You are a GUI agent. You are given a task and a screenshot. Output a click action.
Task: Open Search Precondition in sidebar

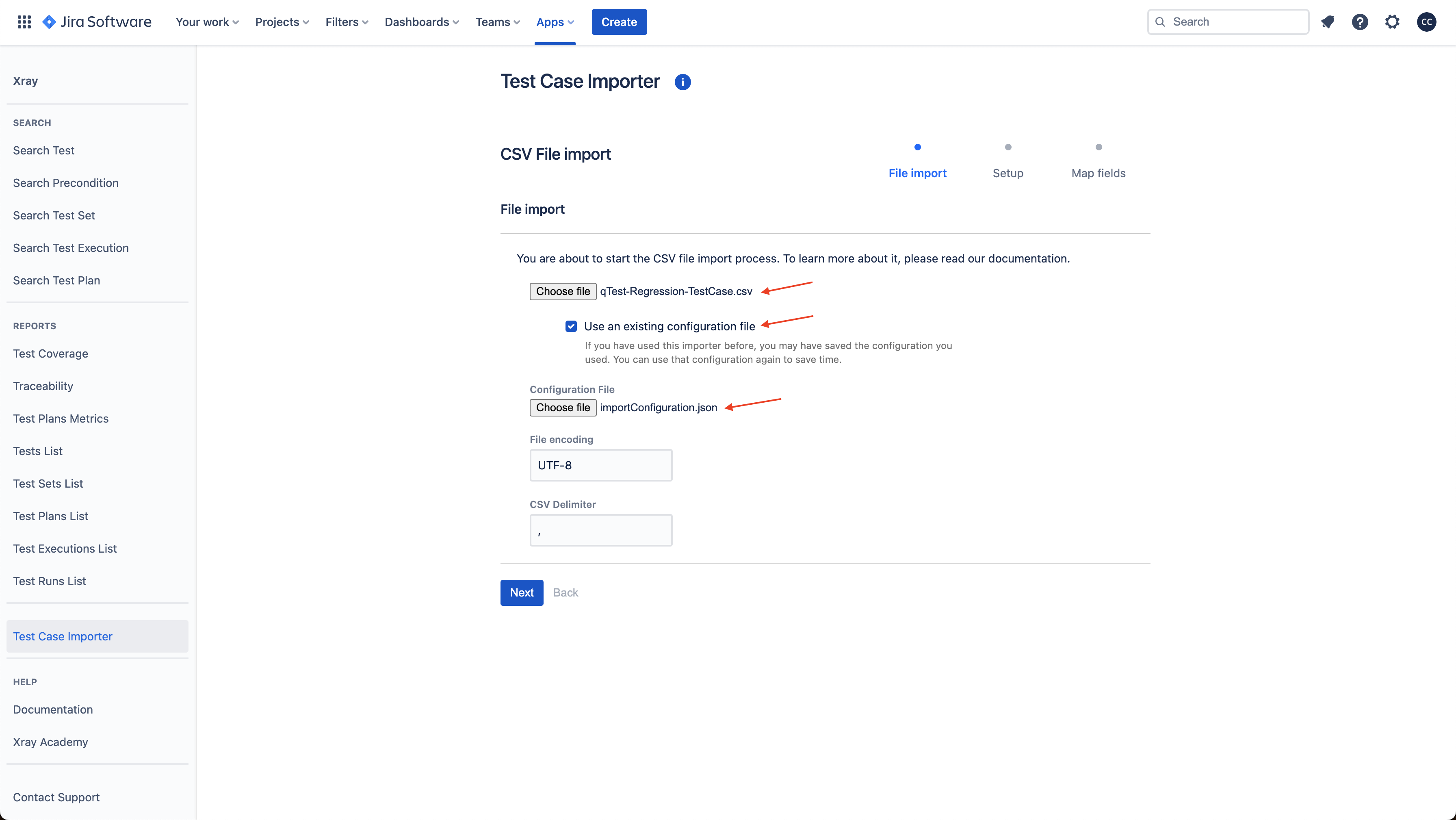click(x=65, y=183)
